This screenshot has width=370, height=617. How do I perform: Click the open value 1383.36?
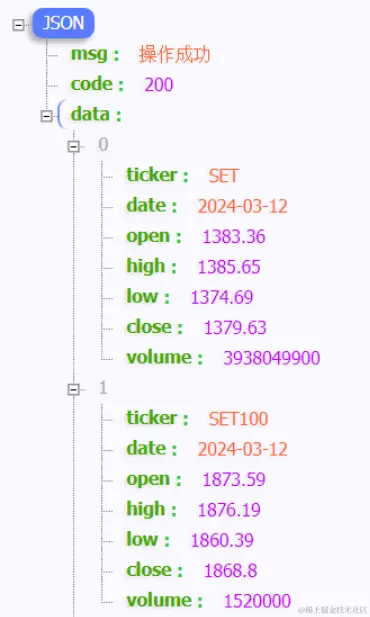point(234,236)
